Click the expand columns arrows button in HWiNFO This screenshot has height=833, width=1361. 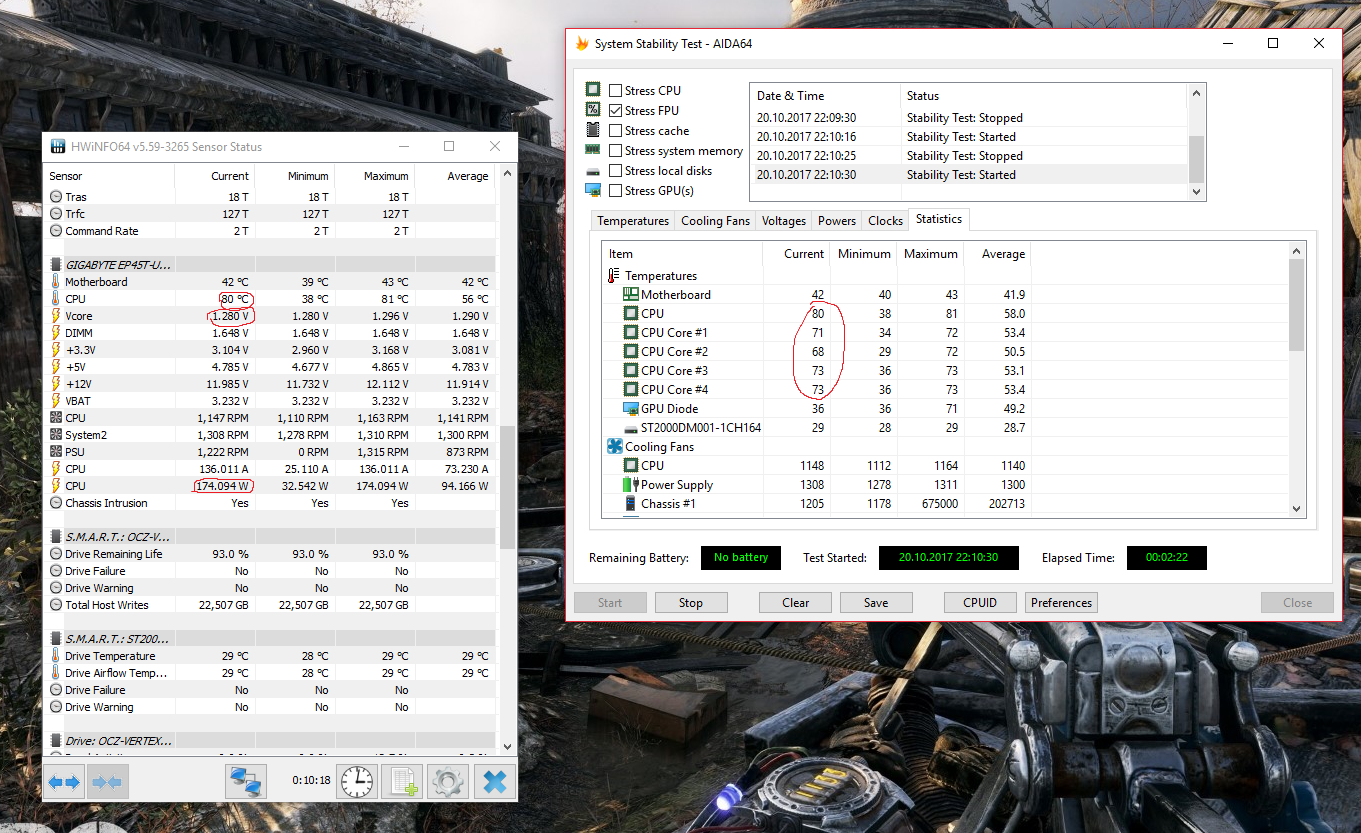(63, 782)
